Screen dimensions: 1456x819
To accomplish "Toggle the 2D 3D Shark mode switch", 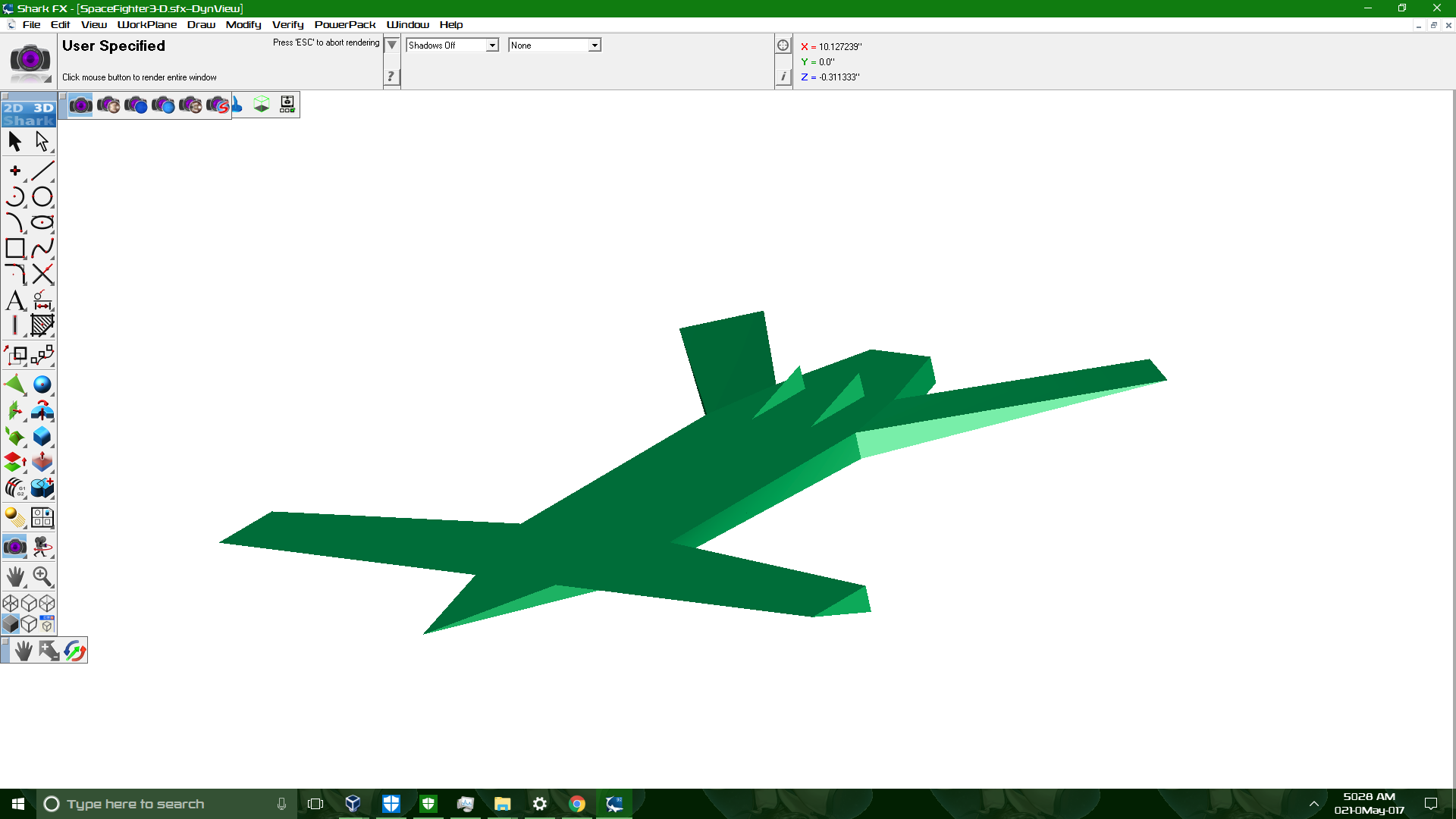I will (x=28, y=114).
